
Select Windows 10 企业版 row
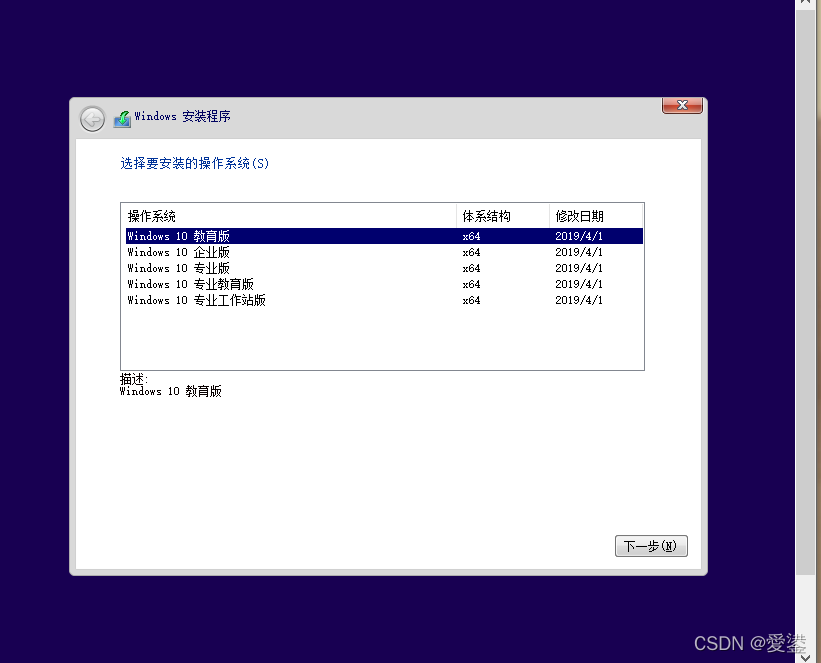pos(384,252)
